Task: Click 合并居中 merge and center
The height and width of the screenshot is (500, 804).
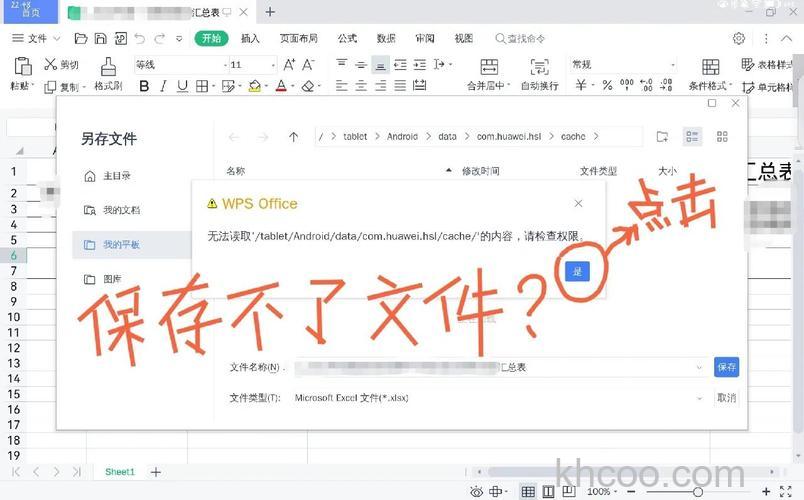Action: (x=489, y=75)
